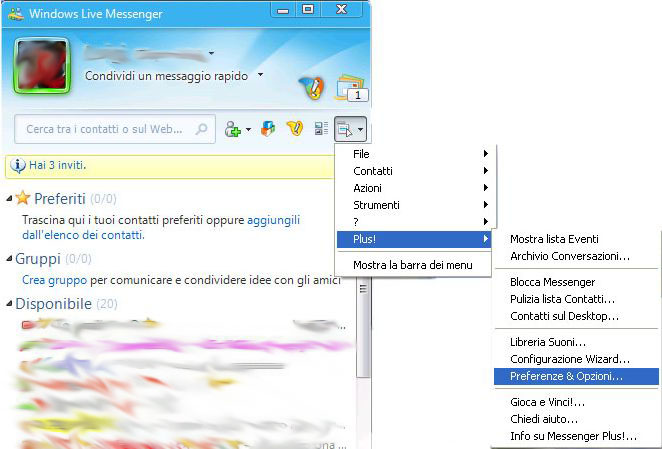Screen dimensions: 662x449
Task: Select Mostra lista Eventi
Action: click(576, 239)
